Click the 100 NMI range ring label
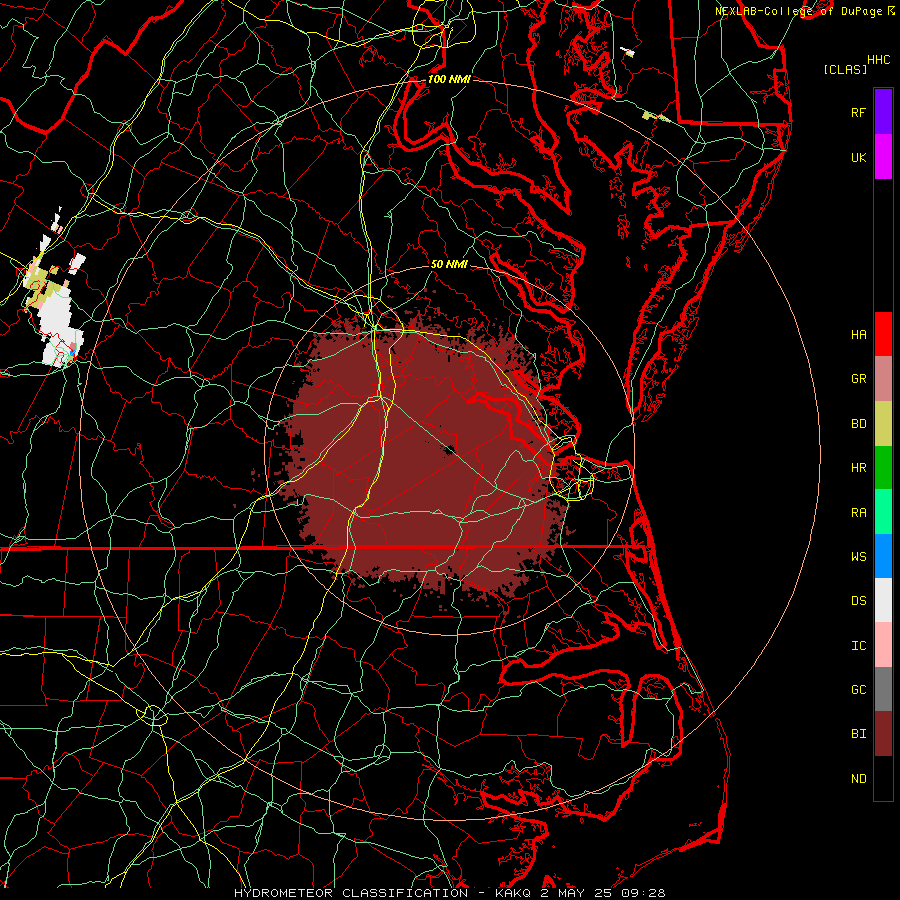This screenshot has width=900, height=900. tap(449, 79)
